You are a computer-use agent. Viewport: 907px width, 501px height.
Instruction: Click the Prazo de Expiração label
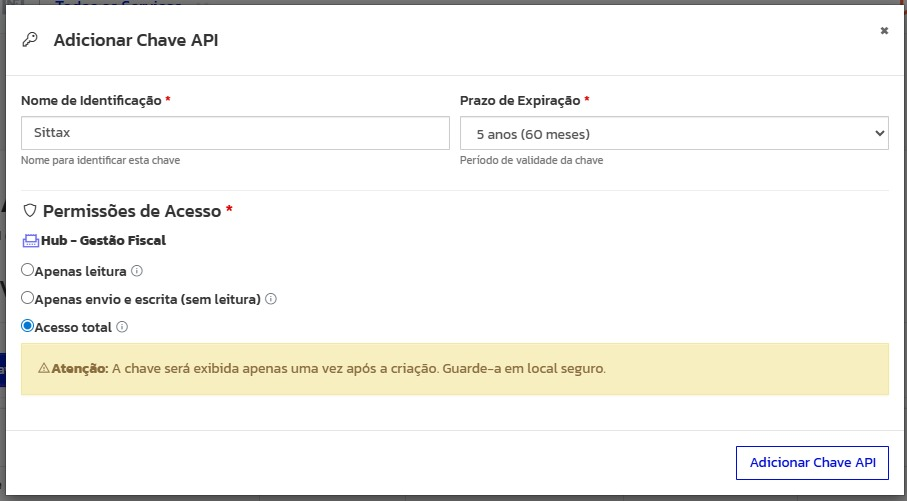(x=520, y=101)
